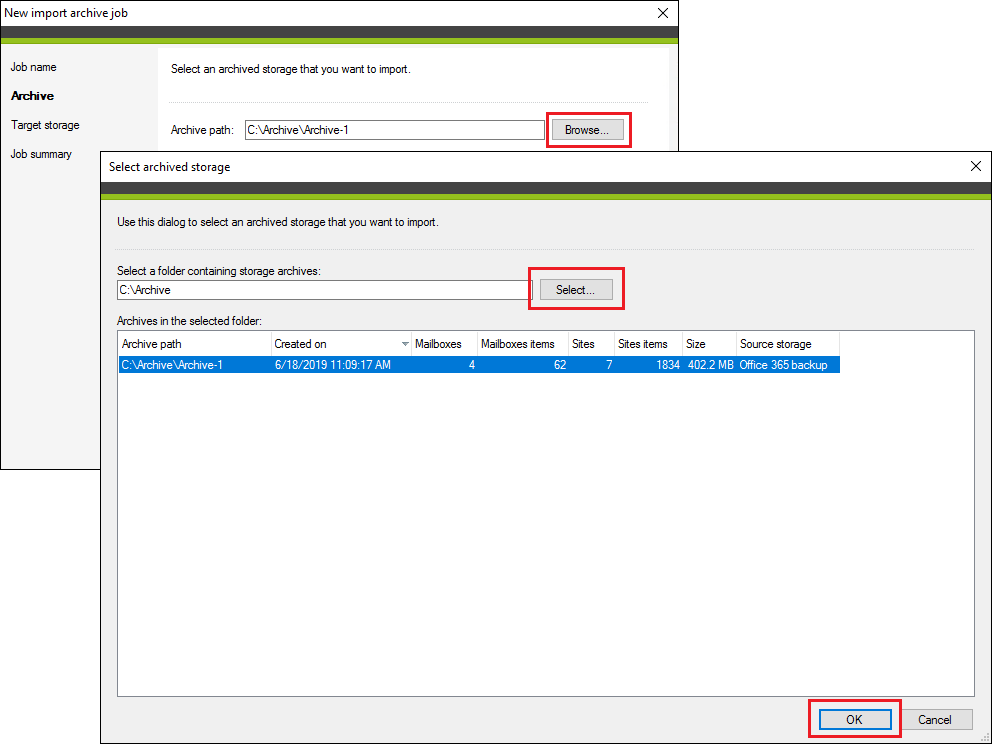Click the 402.2 MB size cell

click(710, 364)
